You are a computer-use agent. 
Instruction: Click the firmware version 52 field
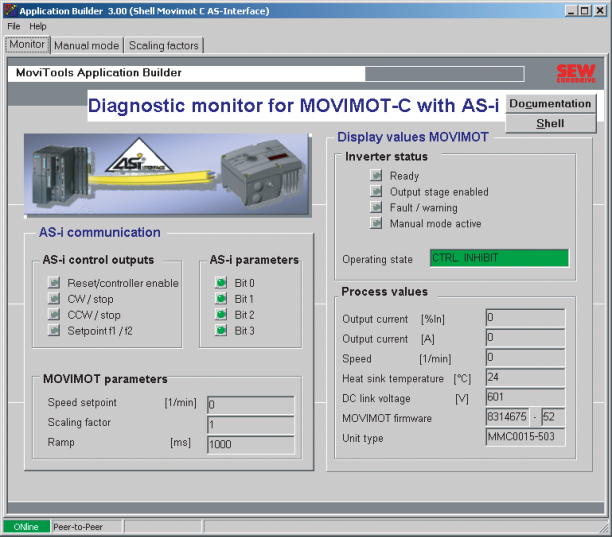(x=553, y=417)
